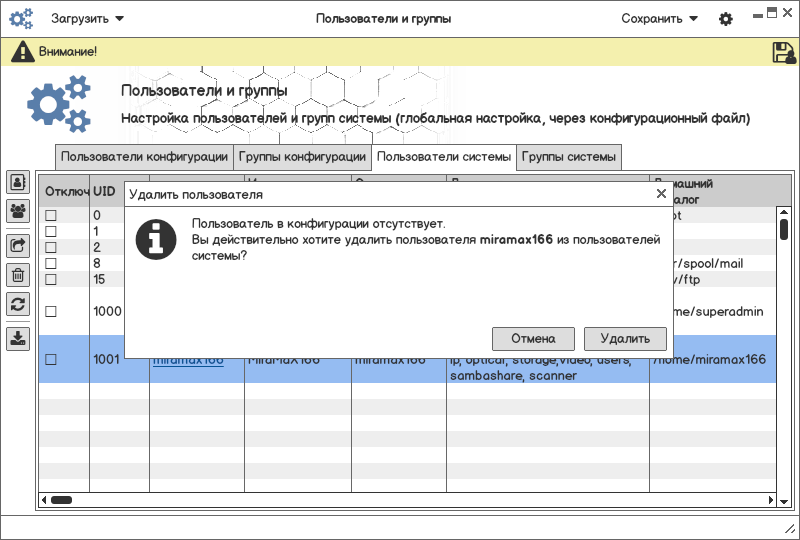Click the refresh arrows sidebar icon
Screen dimensions: 800x540
(18, 304)
